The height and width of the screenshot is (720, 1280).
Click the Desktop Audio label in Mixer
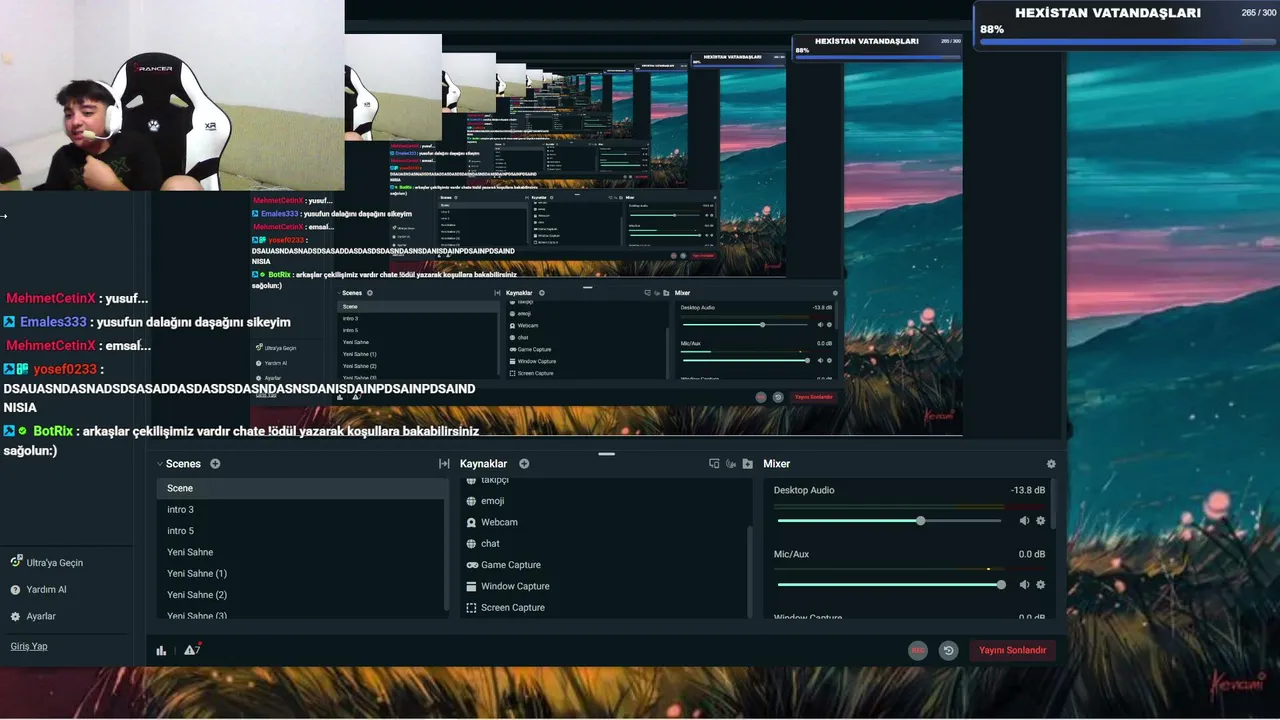[804, 490]
